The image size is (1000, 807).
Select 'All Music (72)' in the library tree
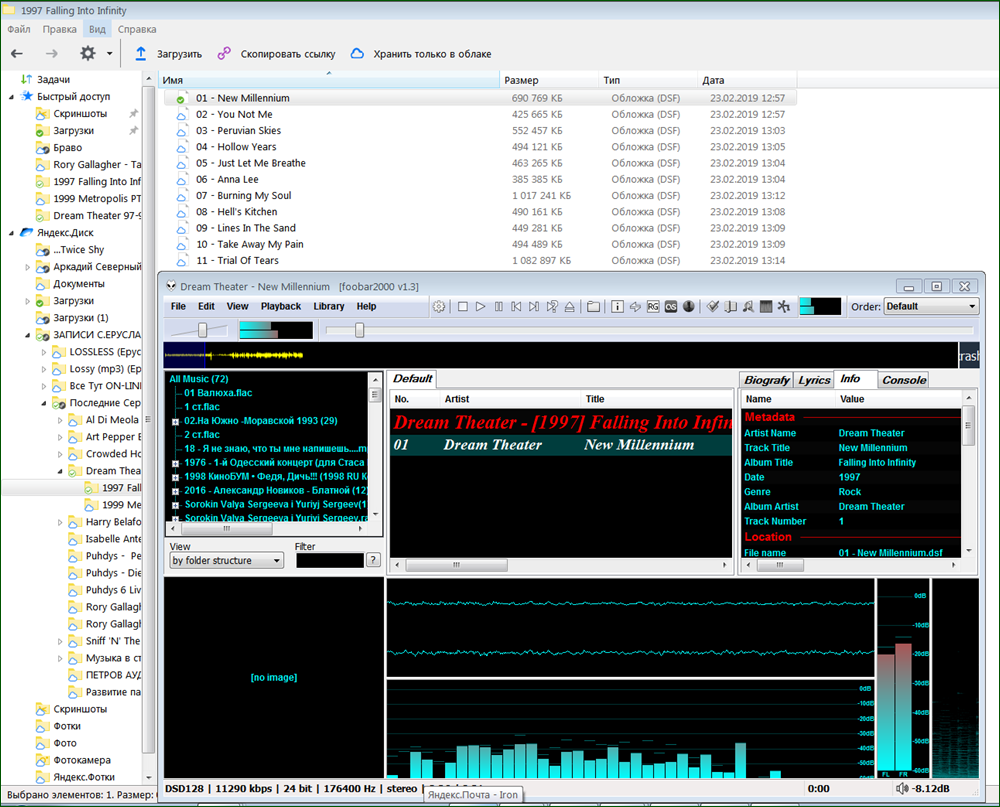click(x=198, y=379)
